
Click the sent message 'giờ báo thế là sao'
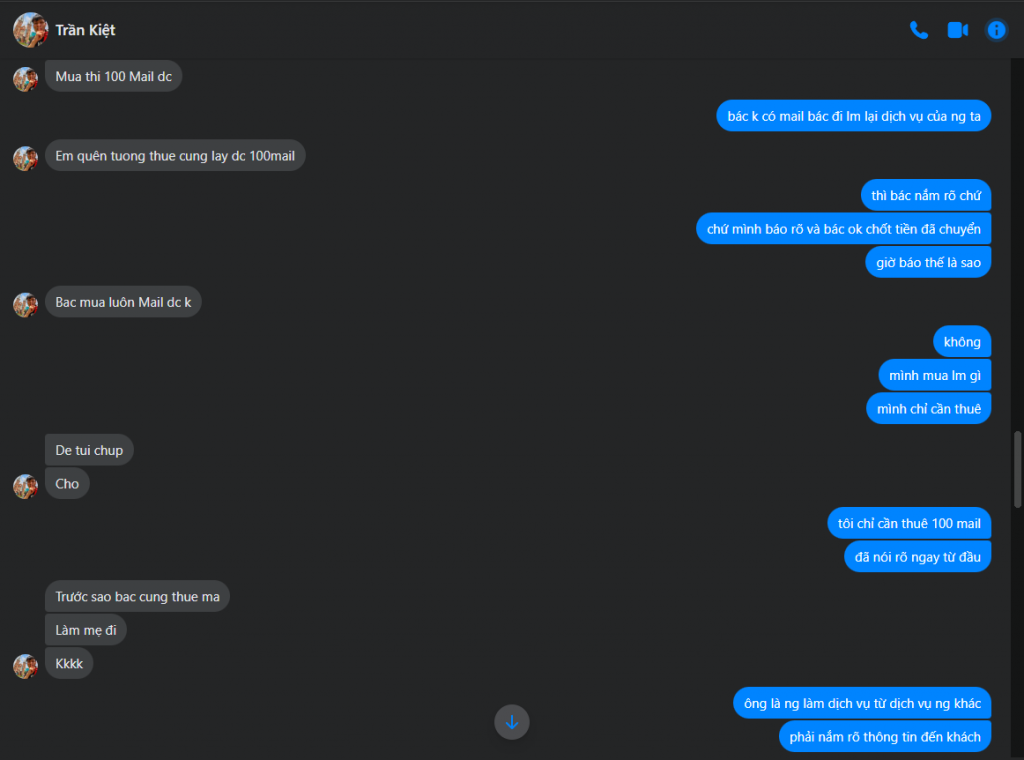click(x=928, y=262)
